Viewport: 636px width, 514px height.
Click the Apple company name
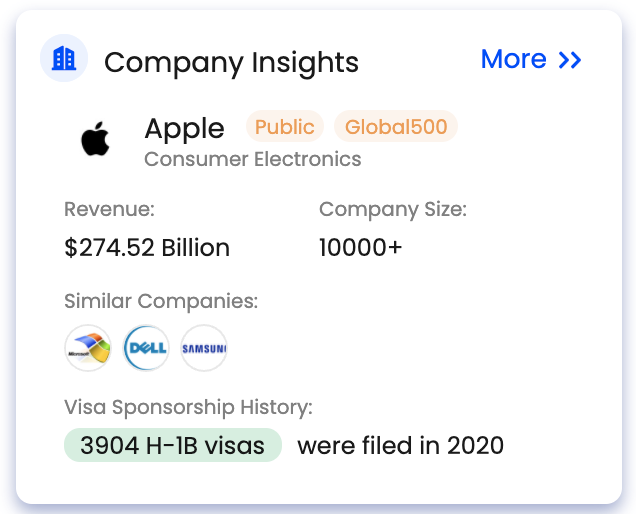(x=184, y=128)
